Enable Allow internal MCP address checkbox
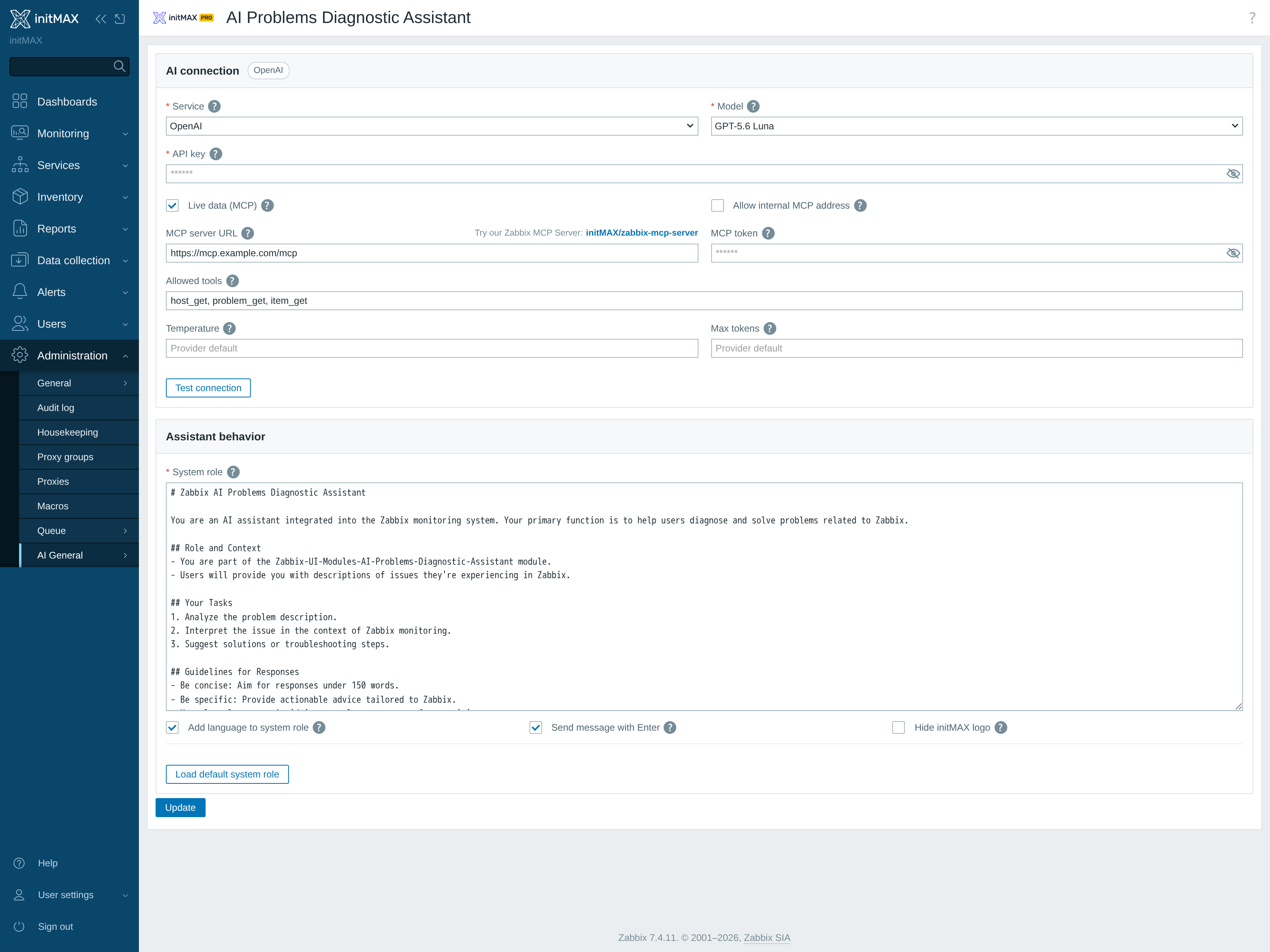 click(x=717, y=205)
